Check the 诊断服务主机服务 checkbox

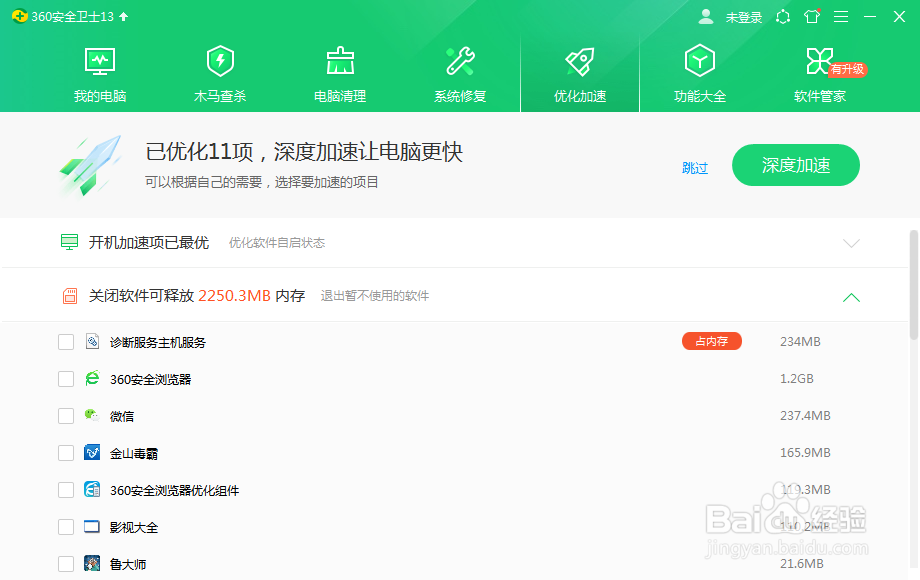click(66, 341)
